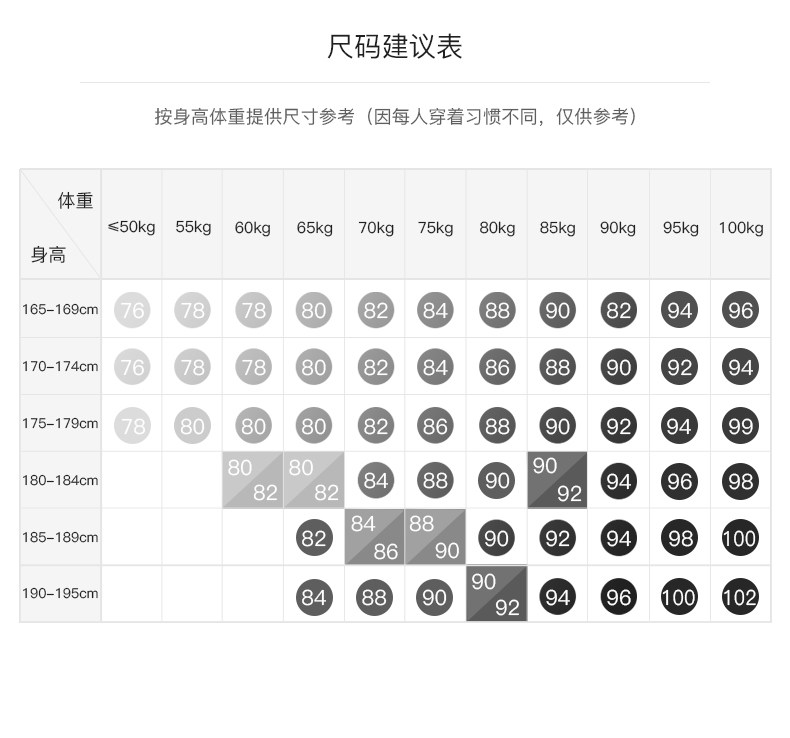The width and height of the screenshot is (790, 738).
Task: Click size 84 in the 190-195cm row
Action: pyautogui.click(x=314, y=597)
